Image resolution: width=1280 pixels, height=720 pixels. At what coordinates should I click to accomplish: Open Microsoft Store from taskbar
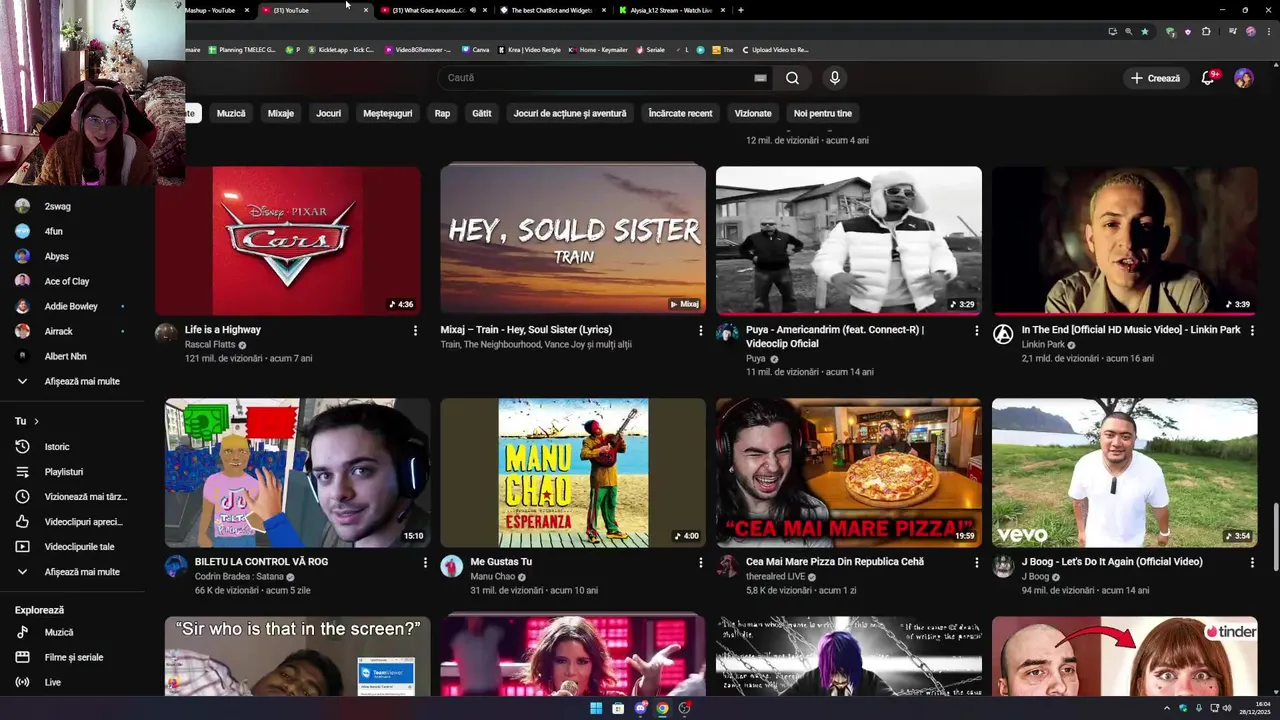(618, 708)
